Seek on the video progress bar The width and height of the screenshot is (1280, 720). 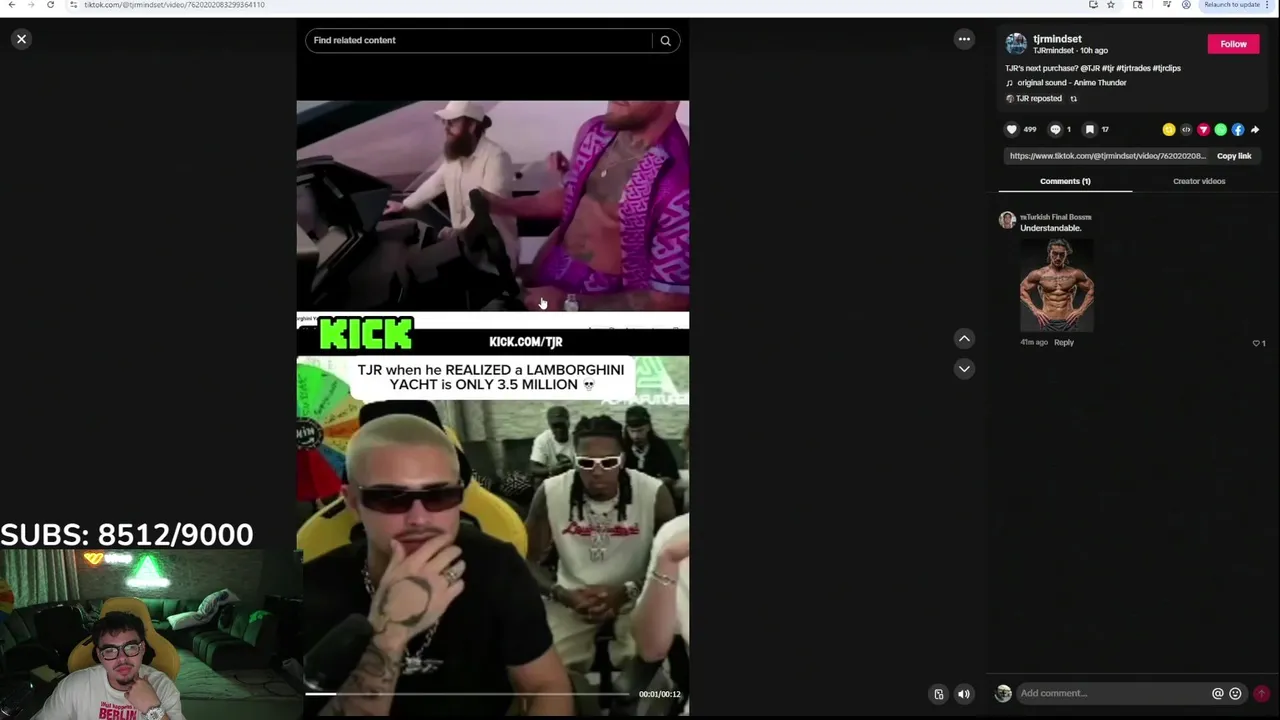coord(467,694)
